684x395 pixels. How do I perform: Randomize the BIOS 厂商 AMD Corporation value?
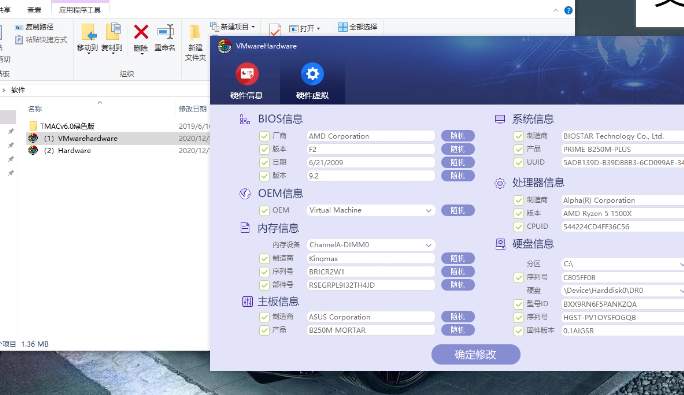[x=458, y=136]
